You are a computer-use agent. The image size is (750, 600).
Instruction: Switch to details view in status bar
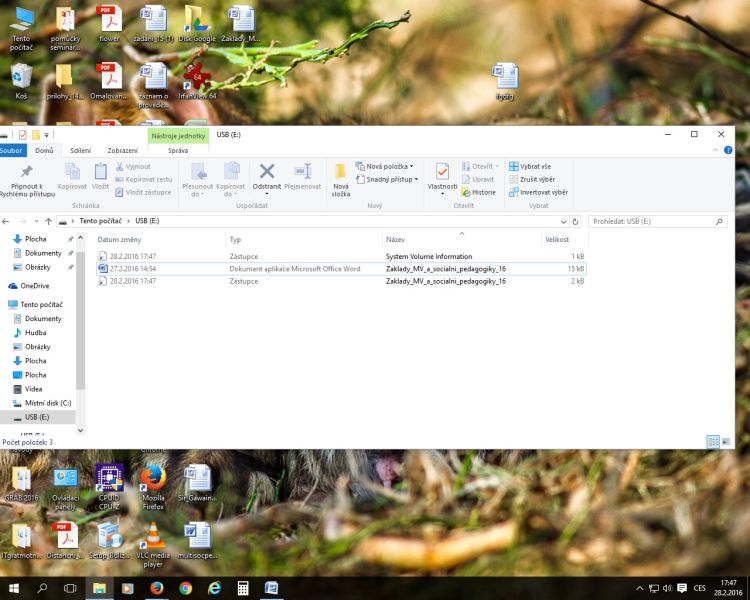point(713,441)
